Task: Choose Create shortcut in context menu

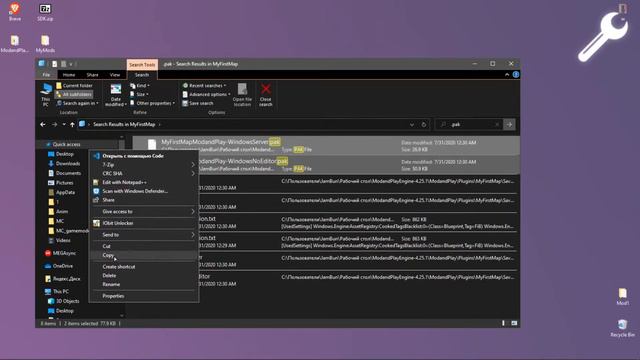Action: (144, 267)
